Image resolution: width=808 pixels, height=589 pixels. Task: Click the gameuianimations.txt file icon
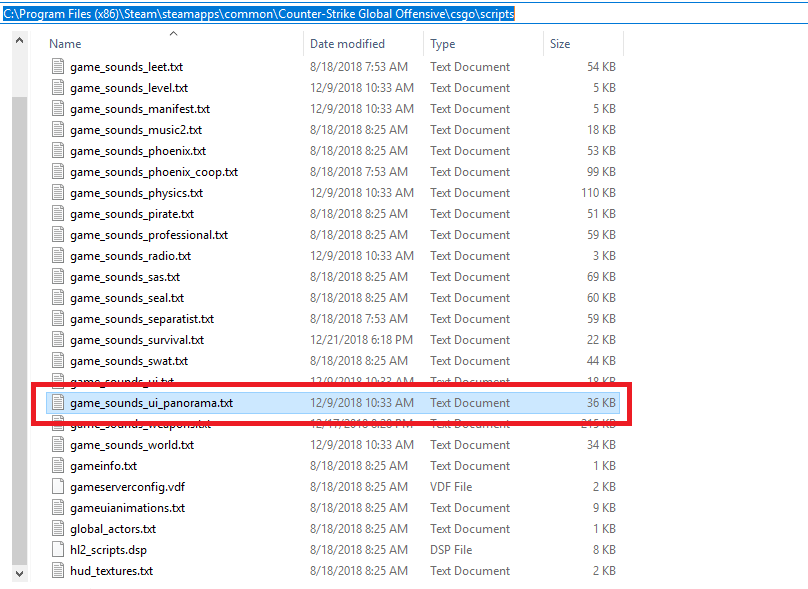coord(58,508)
